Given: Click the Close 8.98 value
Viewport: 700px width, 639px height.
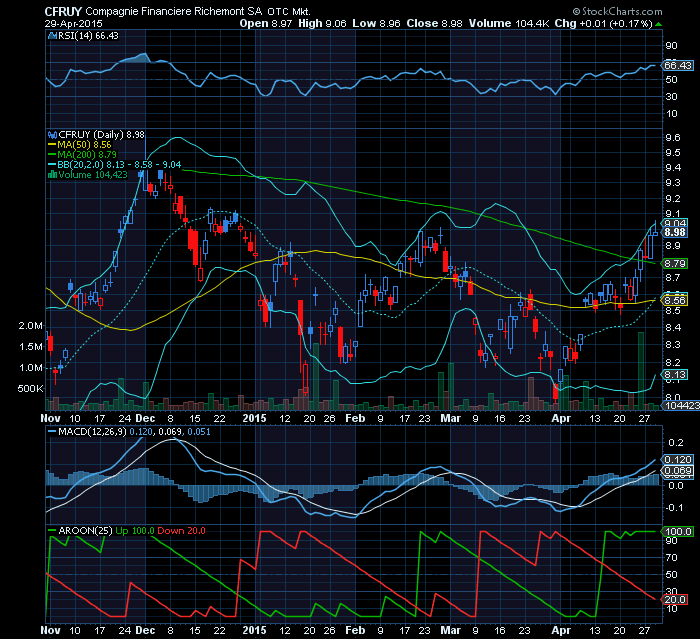Looking at the screenshot, I should 434,24.
